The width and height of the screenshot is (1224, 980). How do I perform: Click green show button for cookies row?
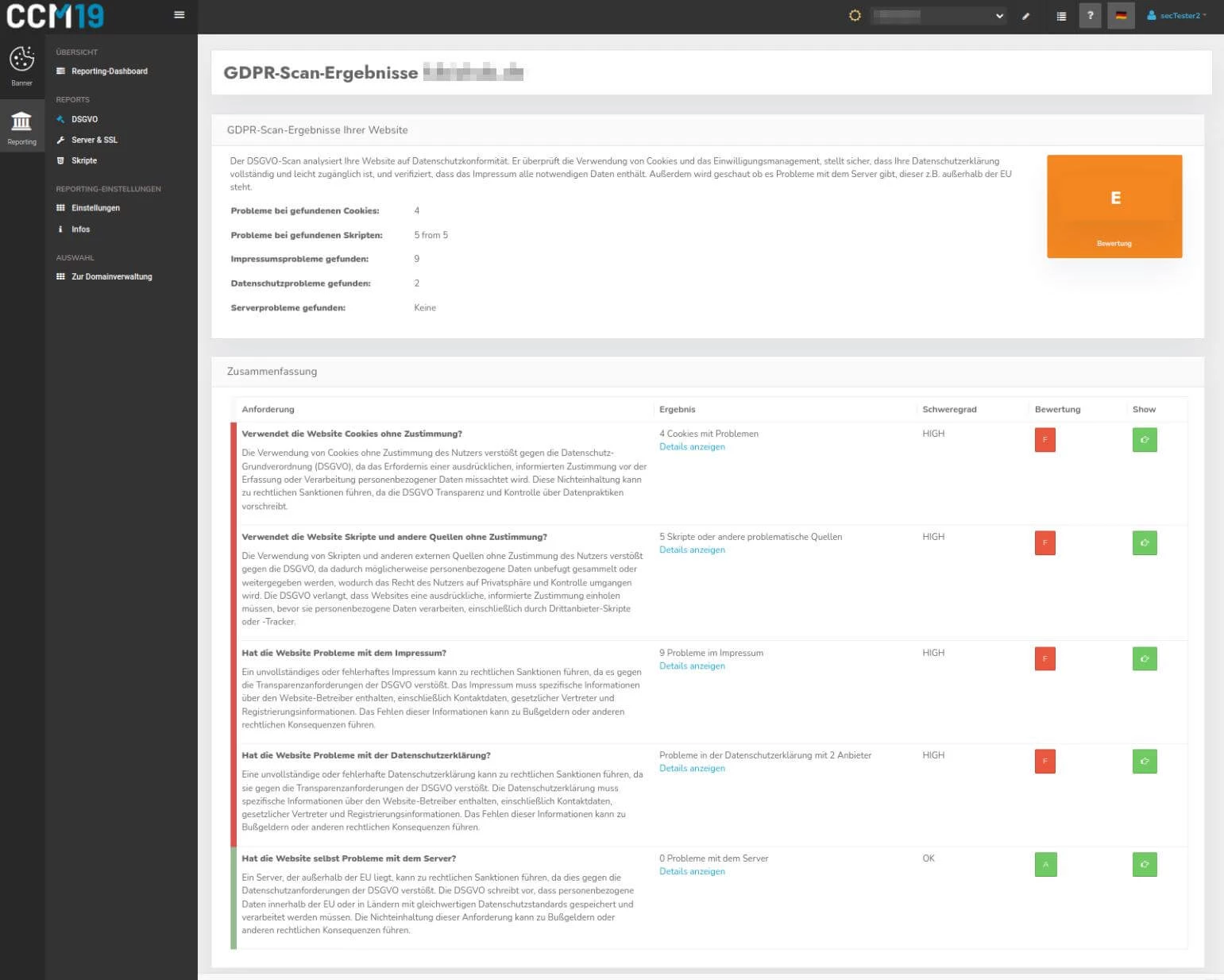pos(1144,440)
